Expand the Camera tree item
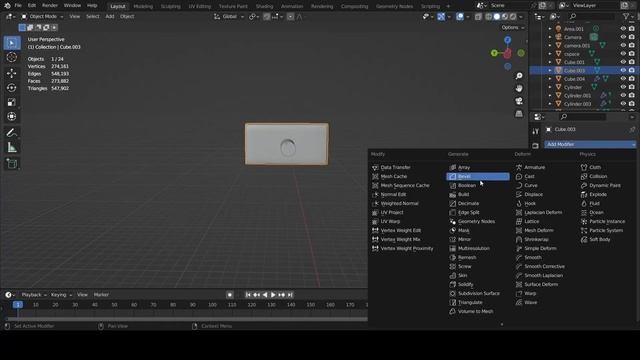Viewport: 640px width, 360px height. click(550, 37)
